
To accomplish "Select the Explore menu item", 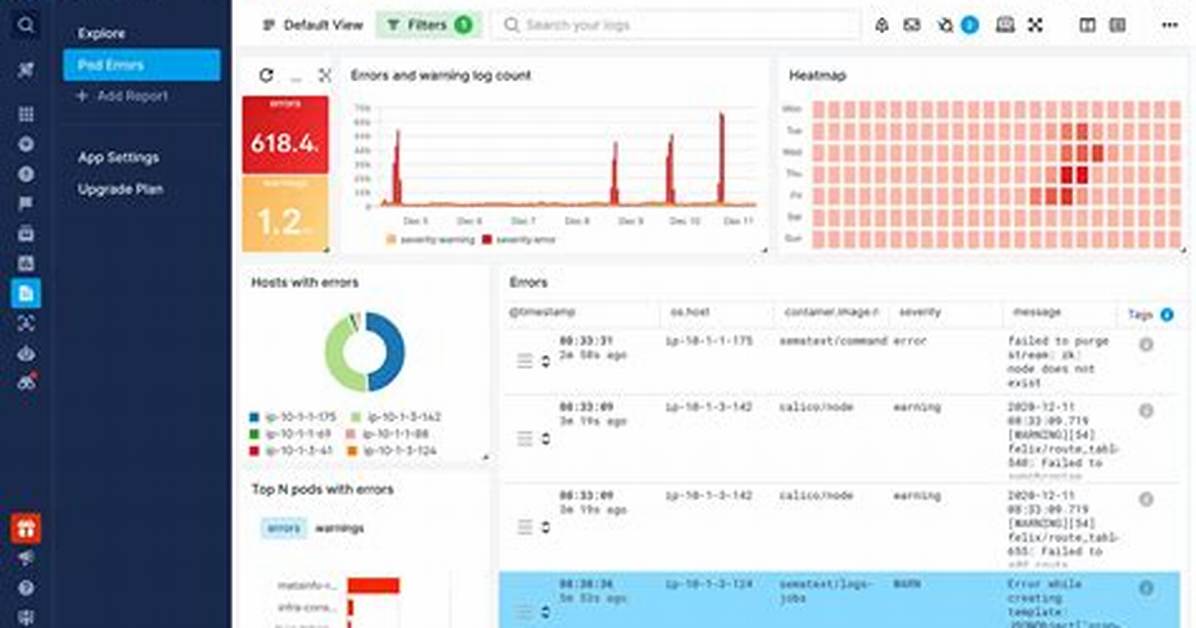I will tap(101, 34).
